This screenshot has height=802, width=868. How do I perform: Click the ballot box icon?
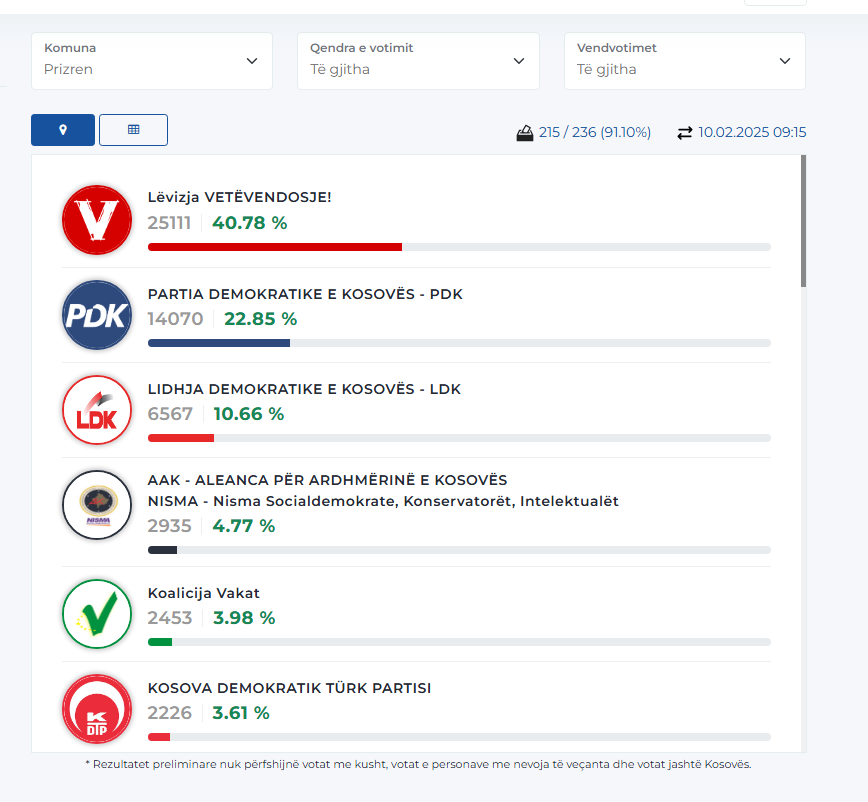(524, 133)
